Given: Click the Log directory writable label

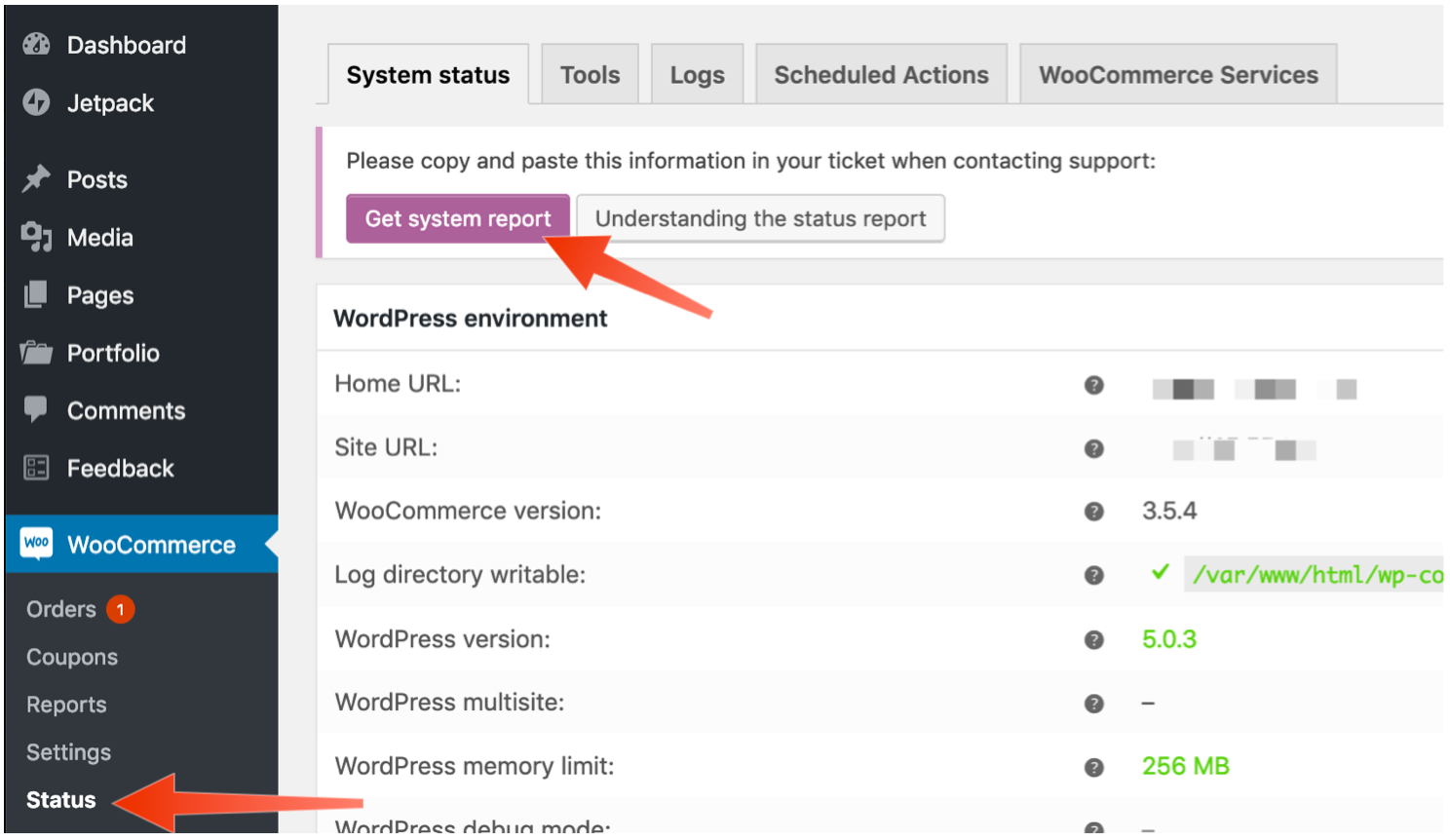Looking at the screenshot, I should pyautogui.click(x=460, y=575).
